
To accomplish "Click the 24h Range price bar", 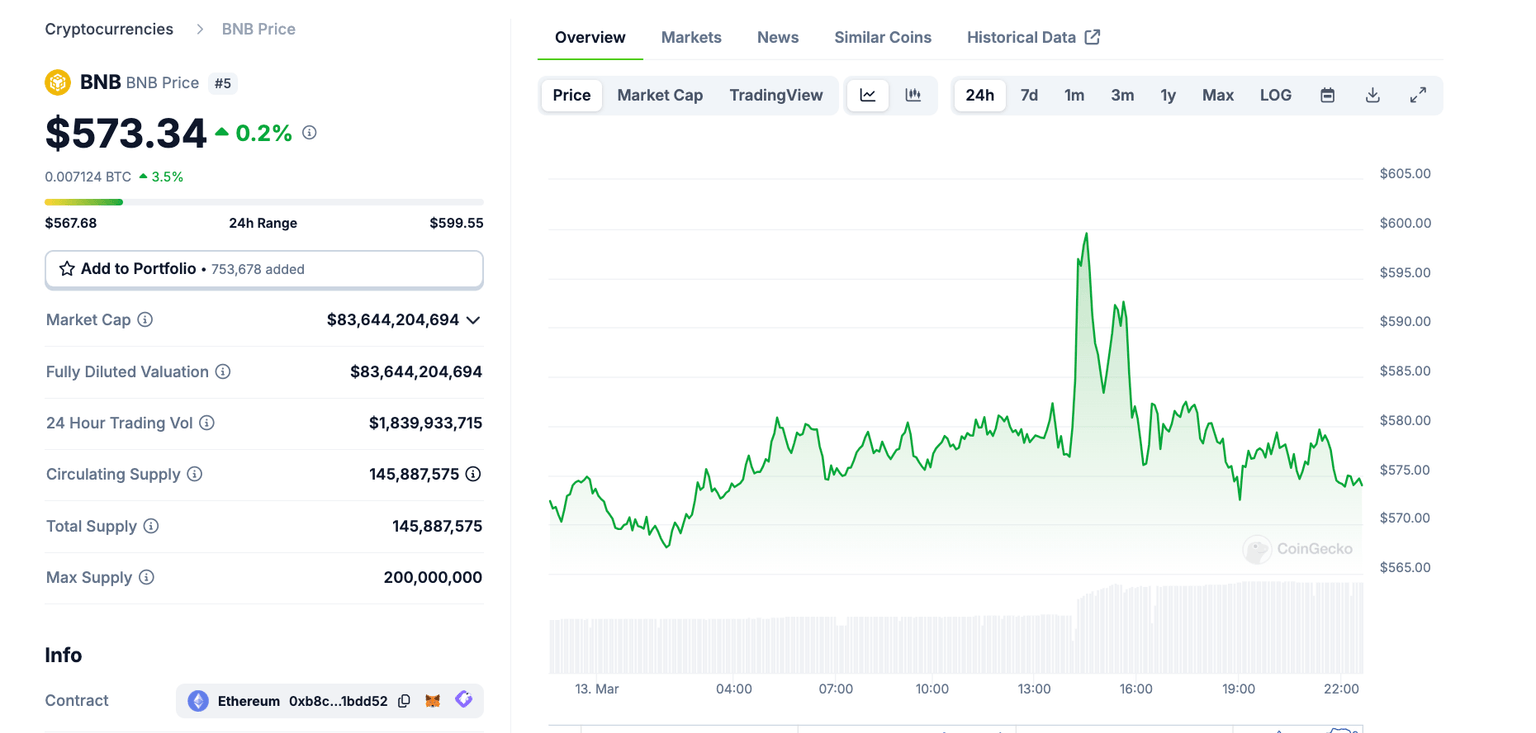I will [264, 202].
